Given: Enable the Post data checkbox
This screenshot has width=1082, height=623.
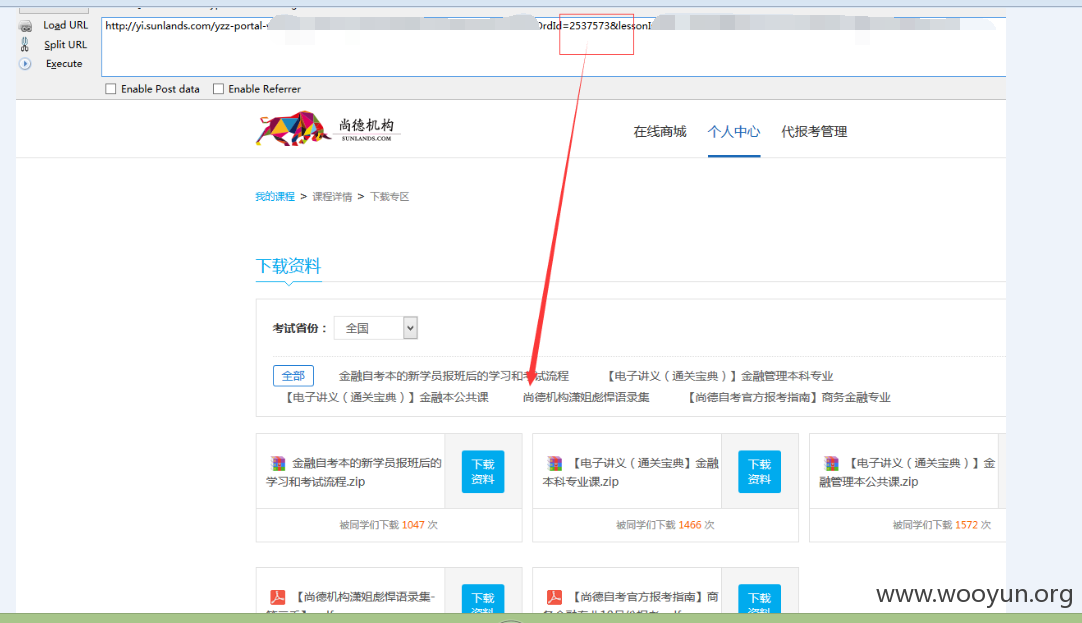Looking at the screenshot, I should click(x=110, y=88).
